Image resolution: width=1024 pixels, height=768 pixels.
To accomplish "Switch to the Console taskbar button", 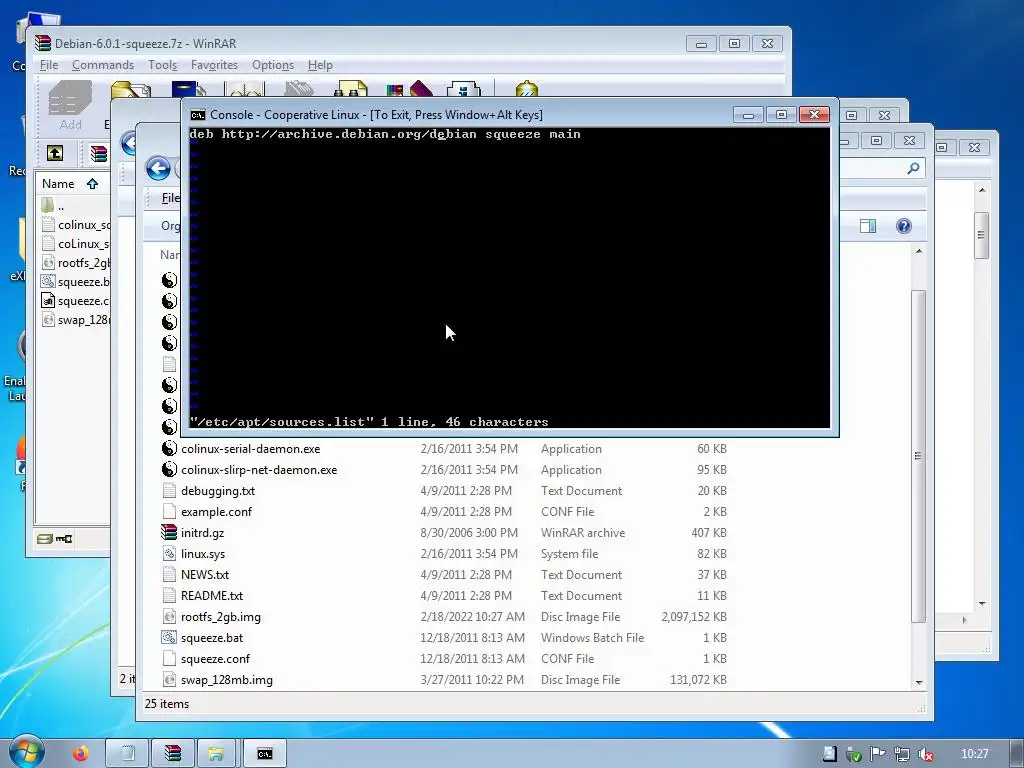I will [x=264, y=754].
